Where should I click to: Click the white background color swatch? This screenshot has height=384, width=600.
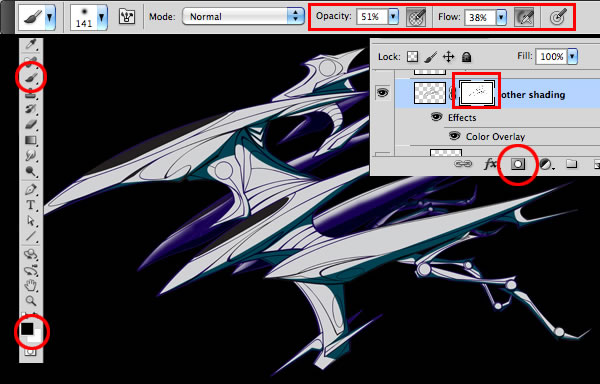coord(36,337)
